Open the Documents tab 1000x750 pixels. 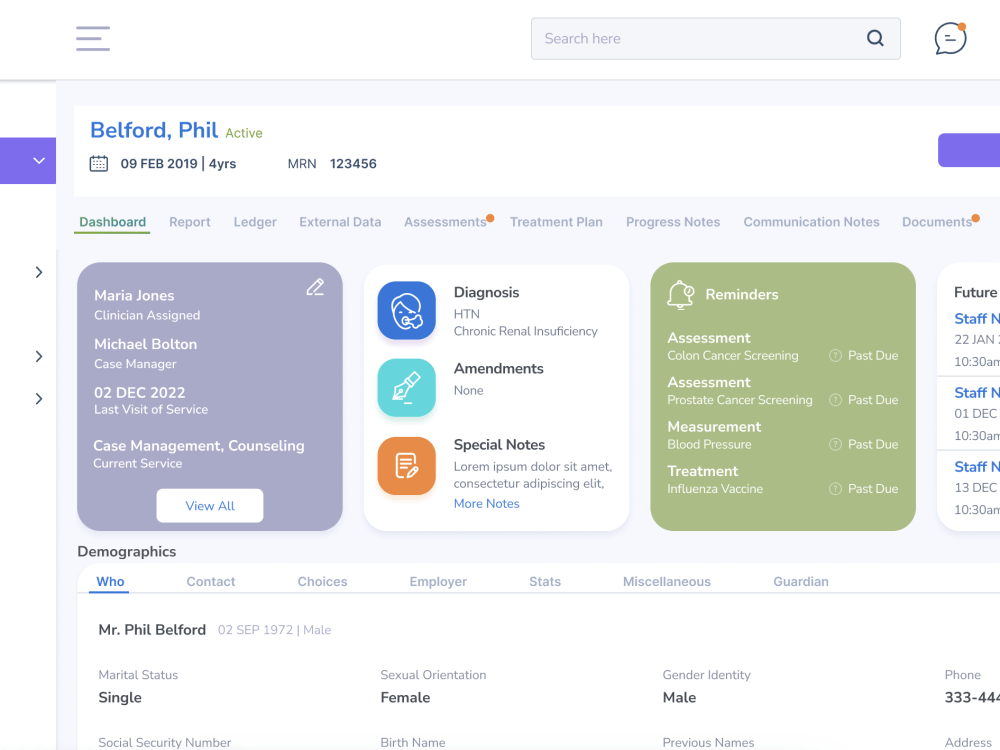(x=936, y=222)
